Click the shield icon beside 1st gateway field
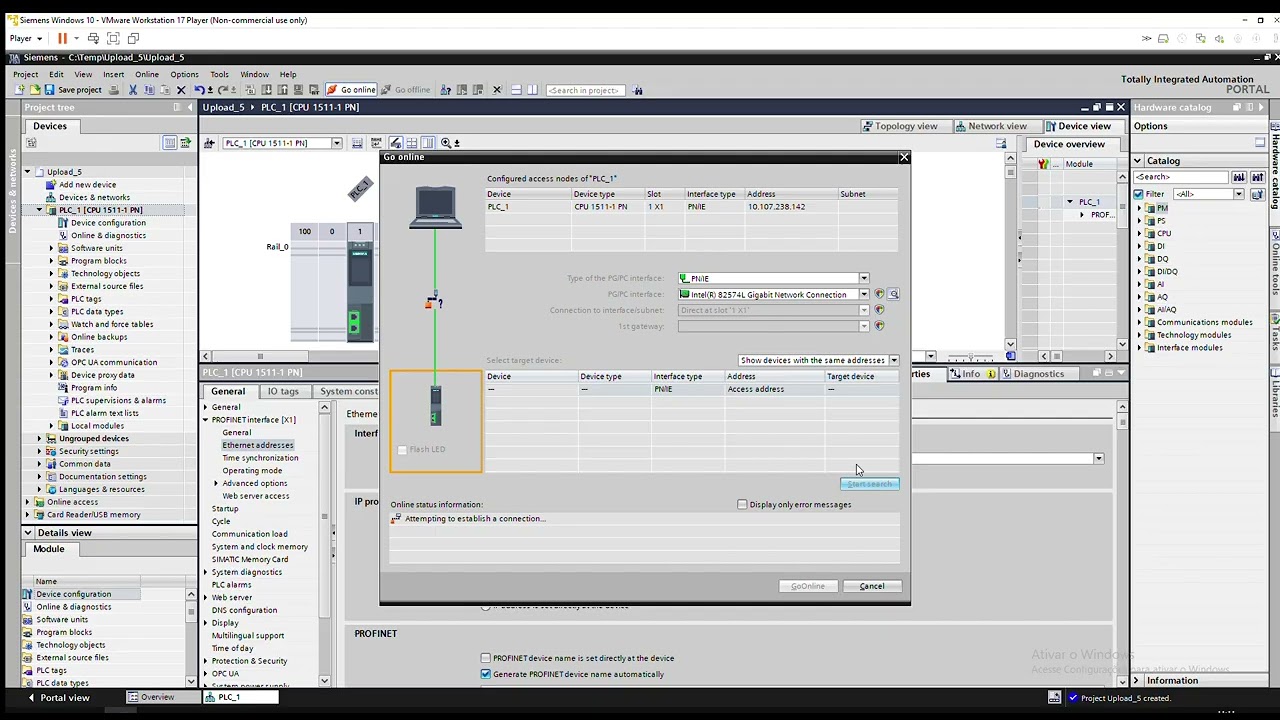 click(879, 326)
